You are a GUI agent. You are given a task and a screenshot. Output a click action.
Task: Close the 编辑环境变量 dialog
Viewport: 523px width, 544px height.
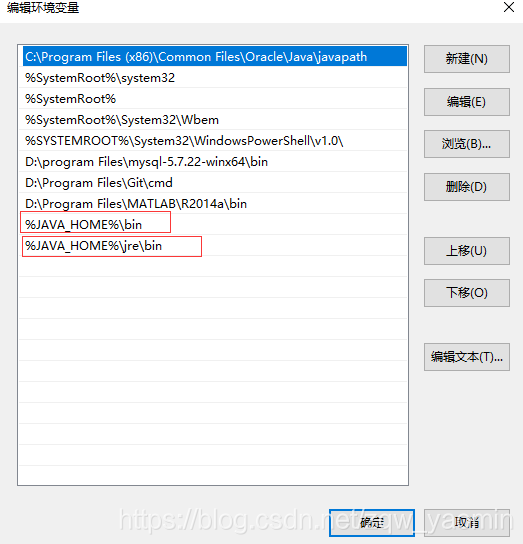pos(509,7)
